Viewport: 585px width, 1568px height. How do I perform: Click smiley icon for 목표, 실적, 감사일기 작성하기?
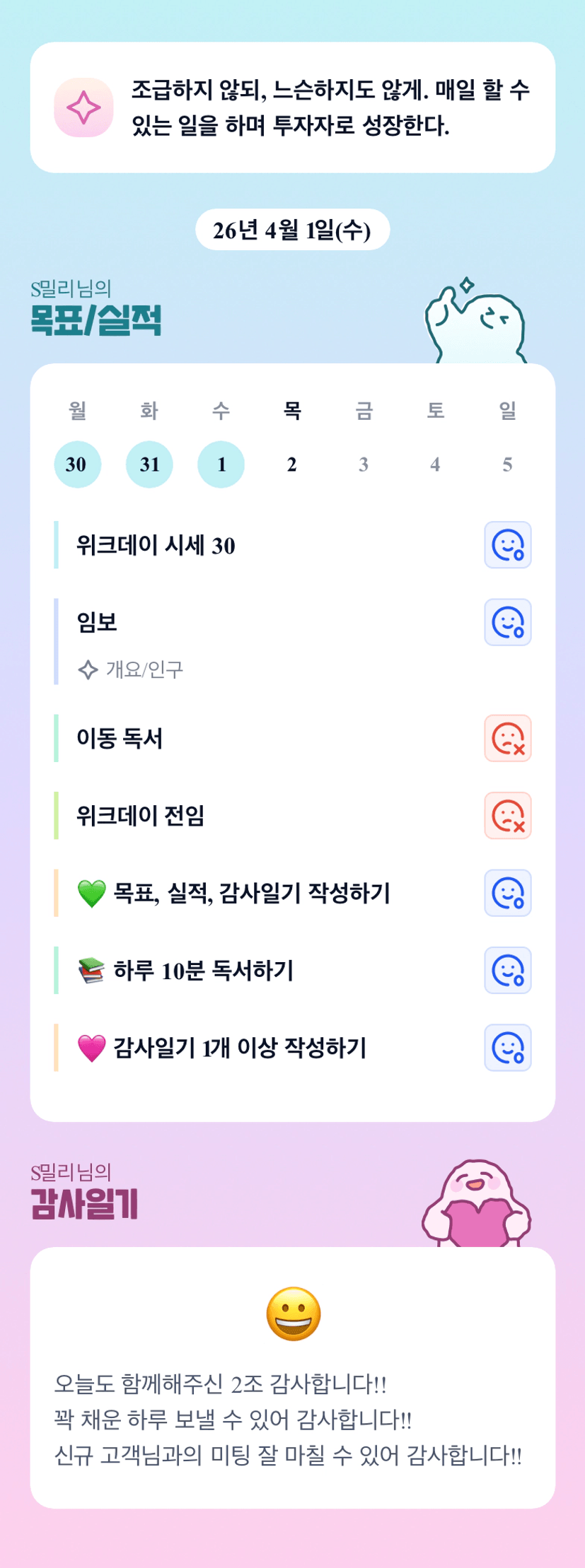[x=507, y=893]
